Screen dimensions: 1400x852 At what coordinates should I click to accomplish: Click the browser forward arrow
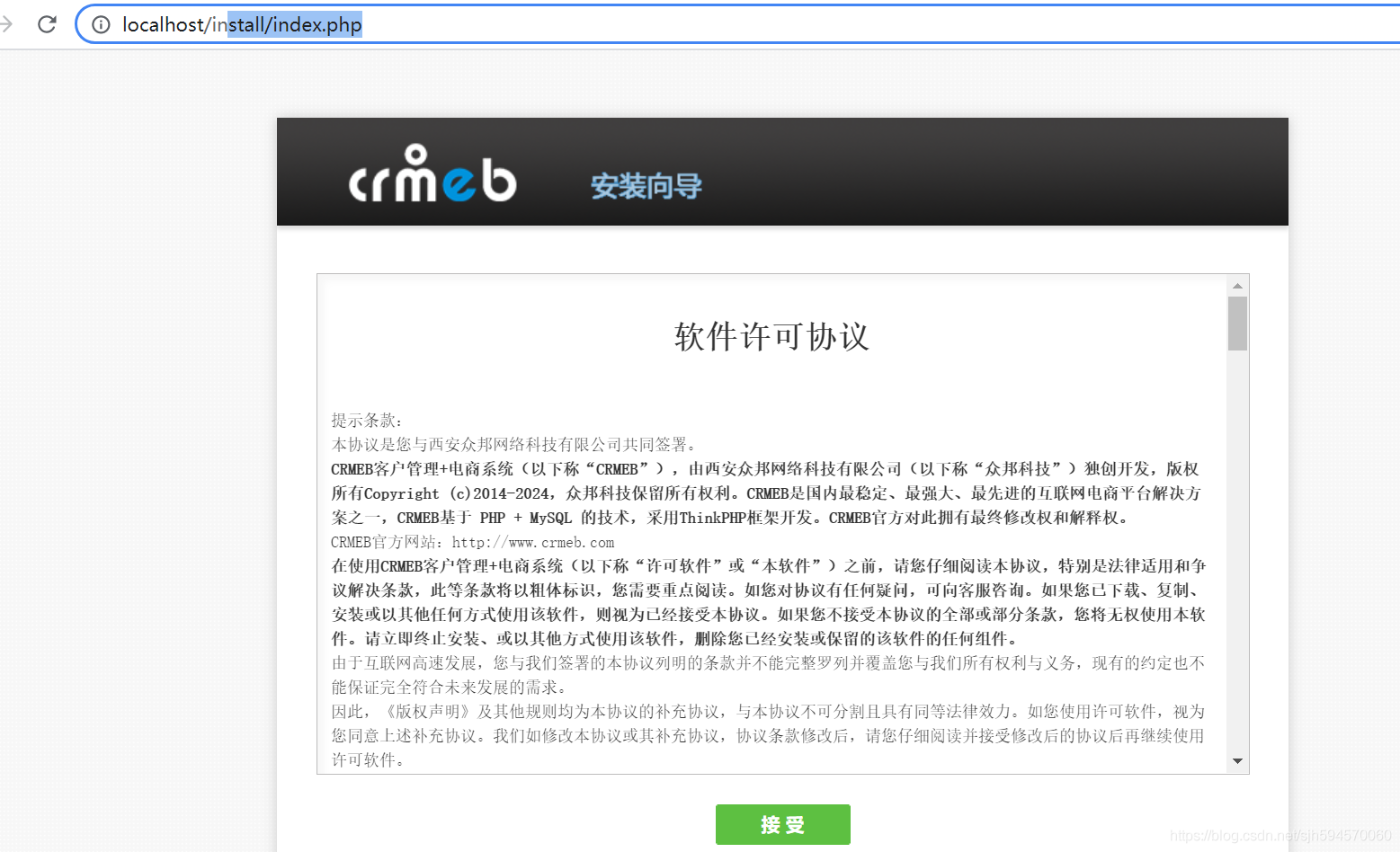6,24
